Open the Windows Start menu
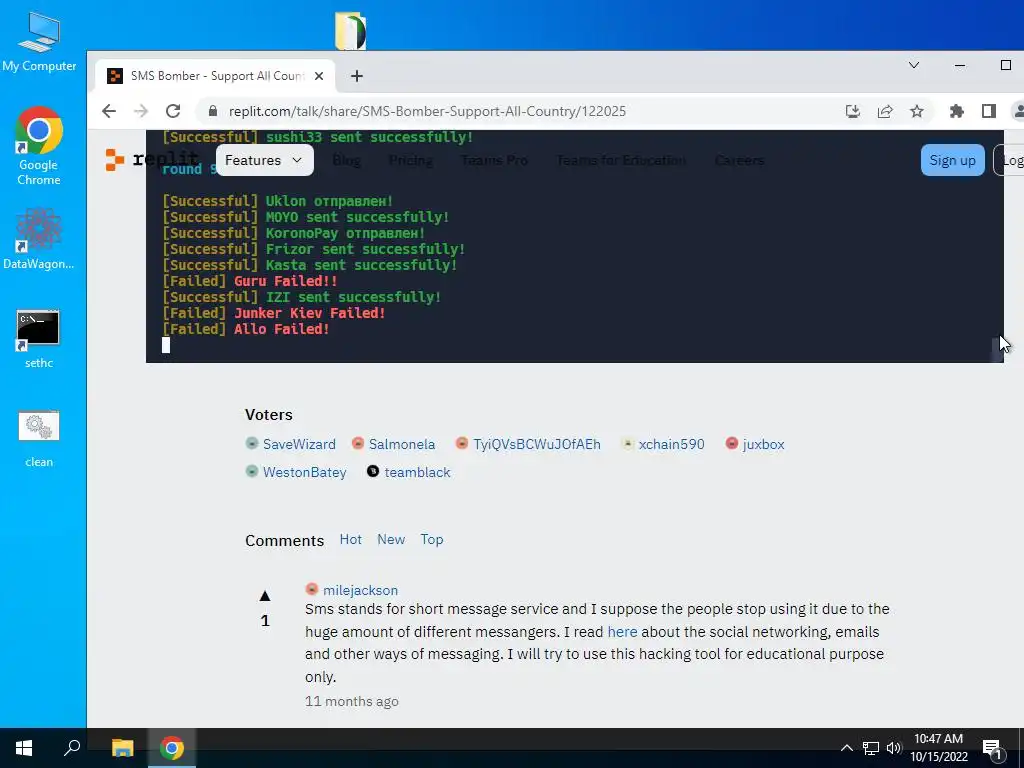Screen dimensions: 1024x768 (24, 748)
